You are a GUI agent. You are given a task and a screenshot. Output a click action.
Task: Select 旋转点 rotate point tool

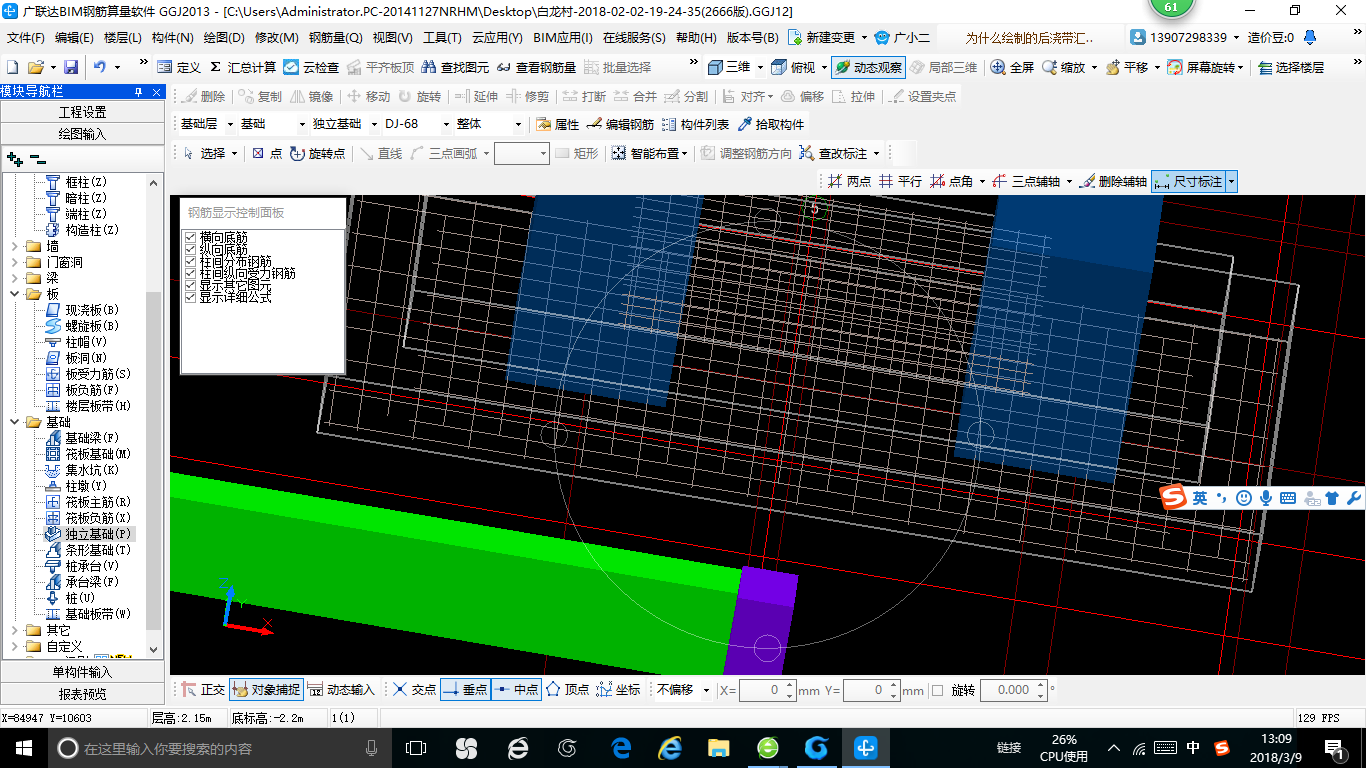coord(317,153)
